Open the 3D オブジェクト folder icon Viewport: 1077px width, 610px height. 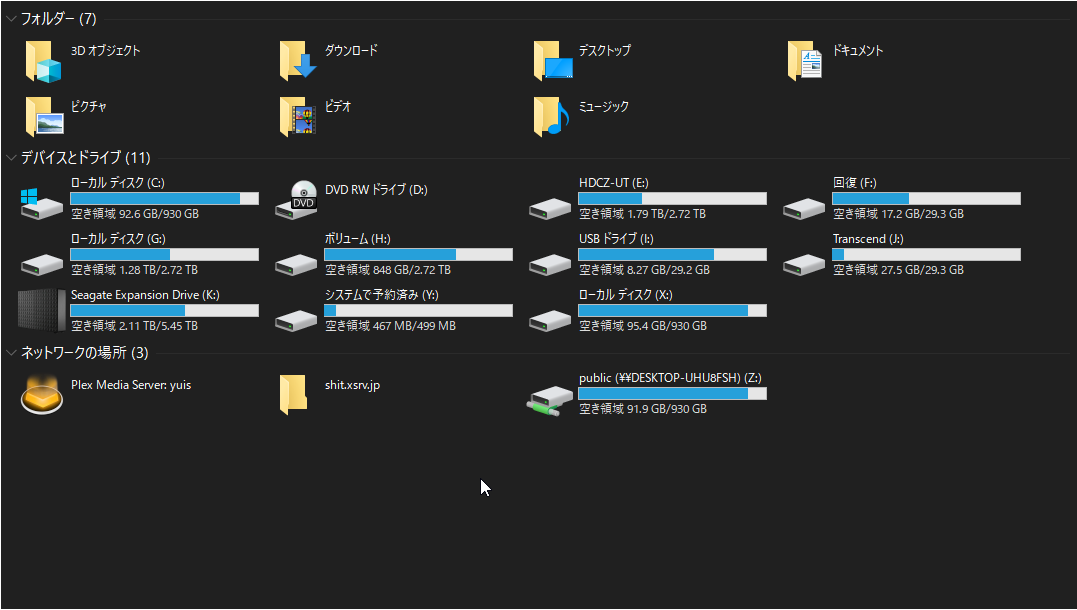(43, 61)
